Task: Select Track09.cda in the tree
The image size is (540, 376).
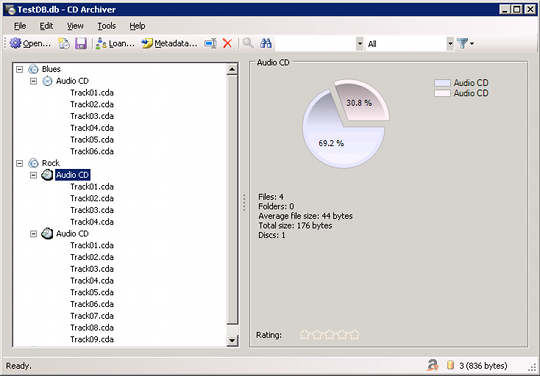Action: click(x=92, y=340)
